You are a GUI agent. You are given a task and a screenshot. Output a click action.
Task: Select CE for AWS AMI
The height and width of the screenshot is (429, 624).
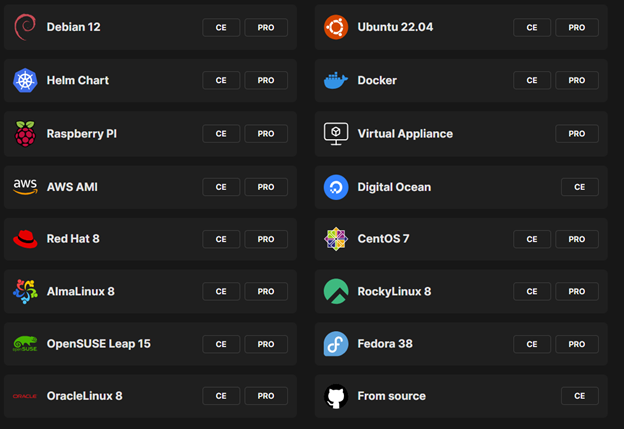(x=221, y=187)
